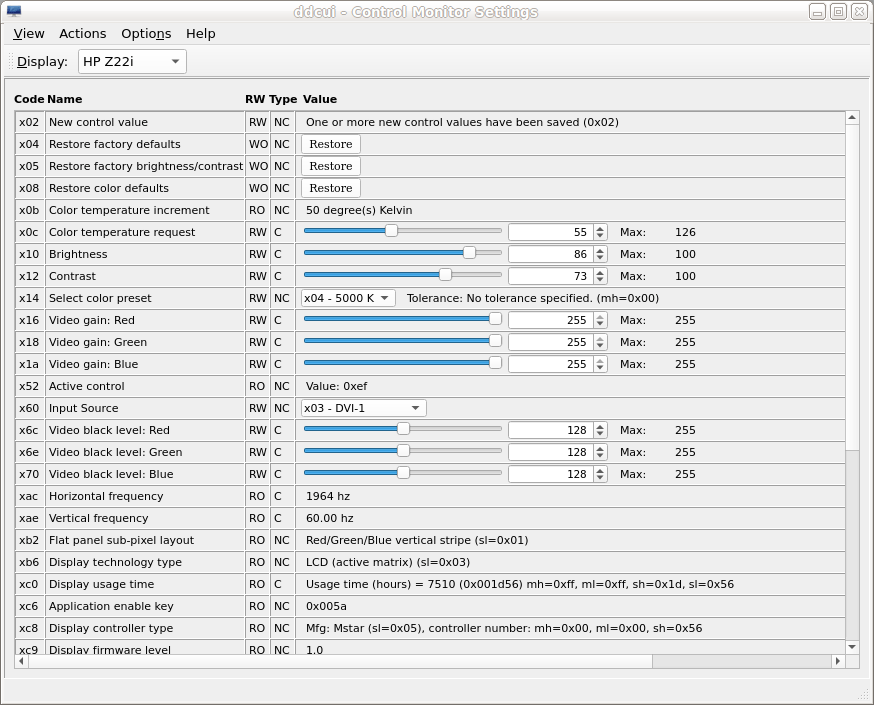This screenshot has width=874, height=705.
Task: Open the View menu
Action: [28, 33]
